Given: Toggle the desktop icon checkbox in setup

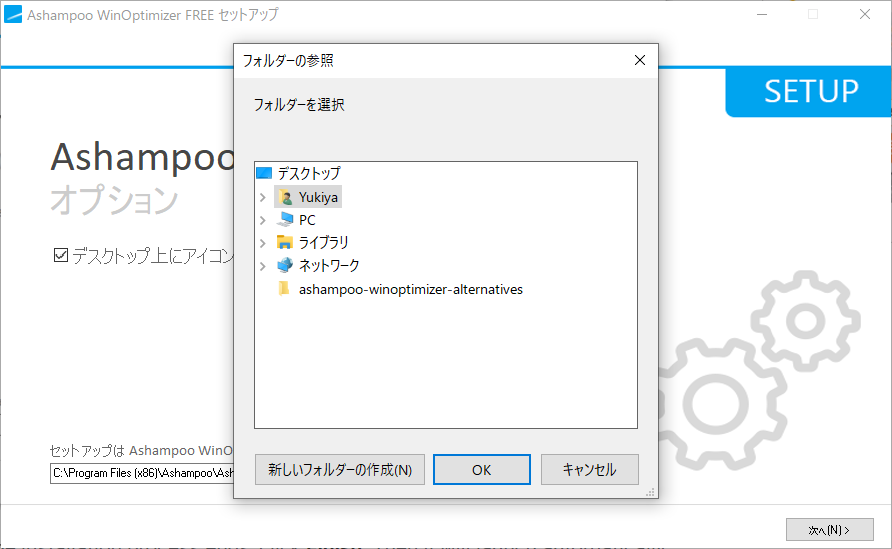Looking at the screenshot, I should click(61, 255).
